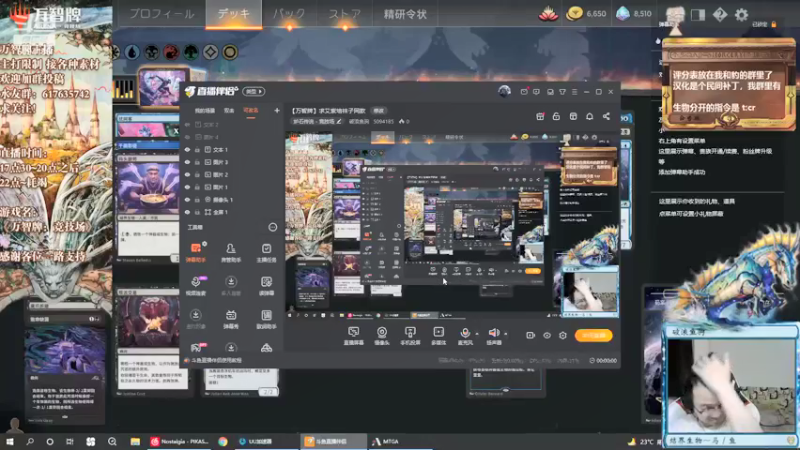Select the red mana filter icon
Screen dimensions: 800x450
point(171,52)
